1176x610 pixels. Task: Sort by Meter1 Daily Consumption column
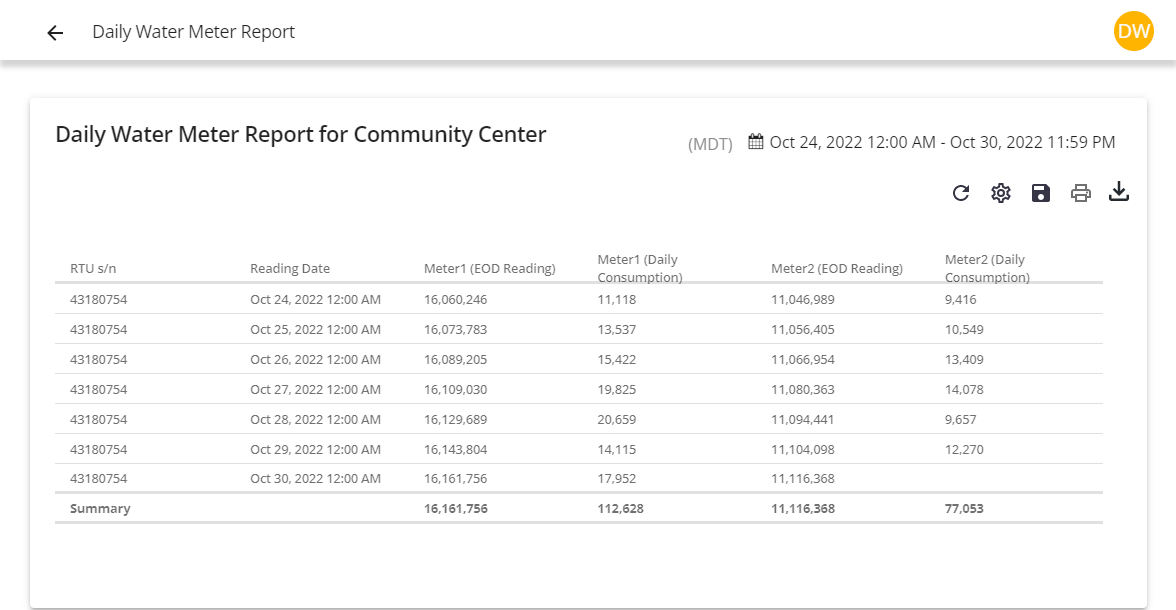639,268
